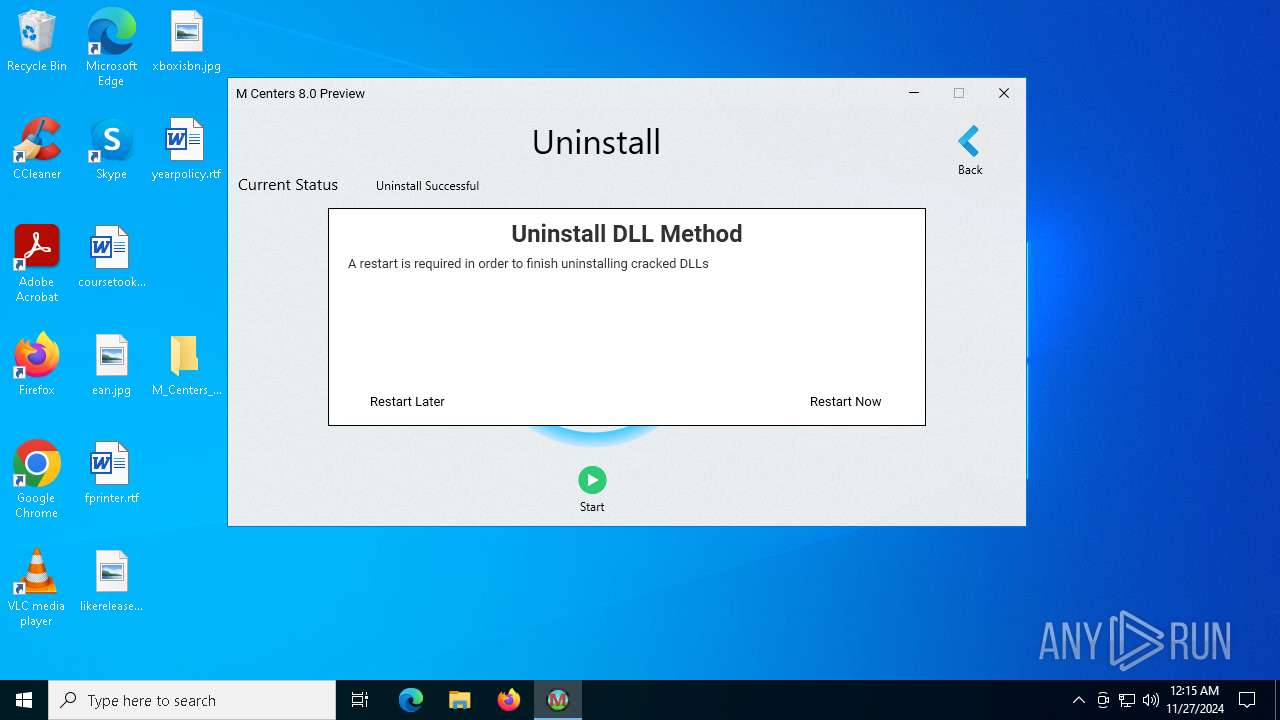This screenshot has height=720, width=1280.
Task: Select the coursetook document icon
Action: tap(111, 257)
